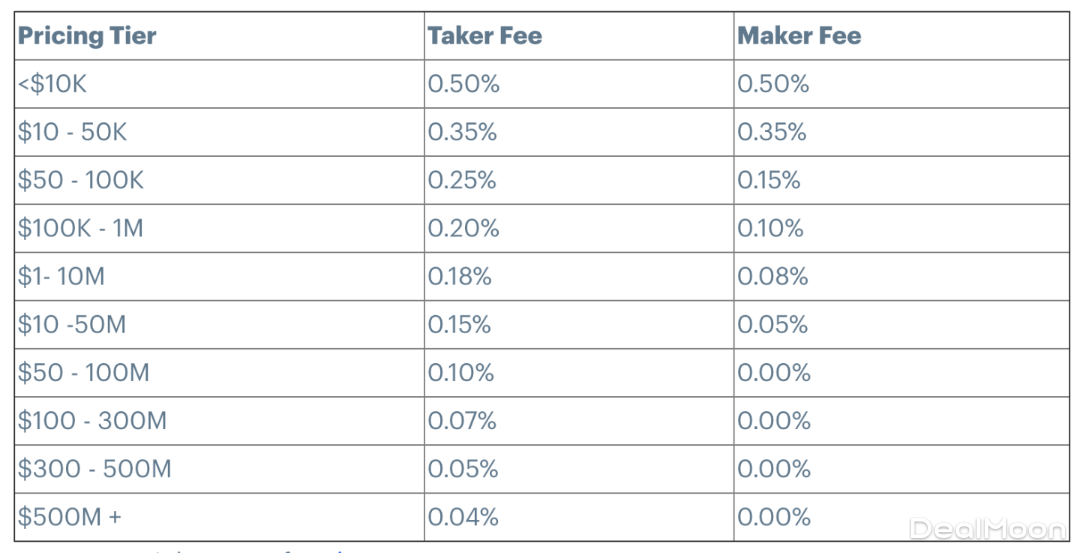1080x553 pixels.
Task: Select the <$10K pricing tier cell
Action: coord(52,84)
